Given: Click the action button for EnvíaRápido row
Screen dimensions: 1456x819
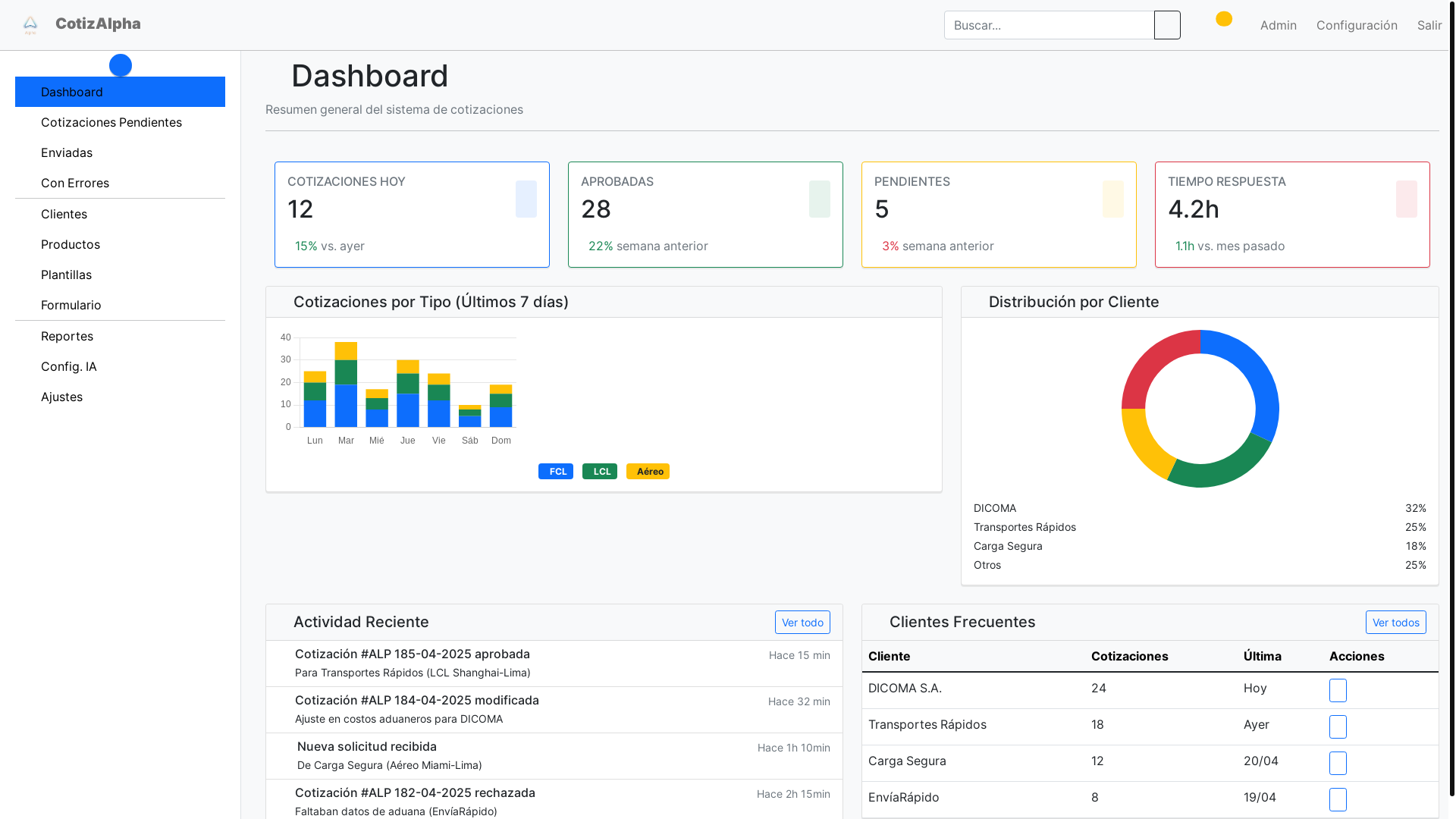Looking at the screenshot, I should [x=1338, y=799].
